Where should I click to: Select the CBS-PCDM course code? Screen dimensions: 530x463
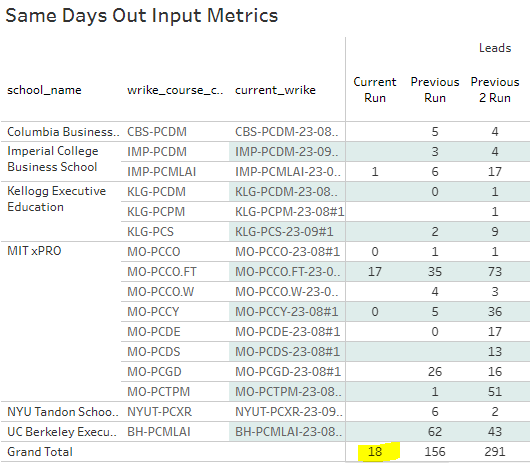[x=157, y=131]
